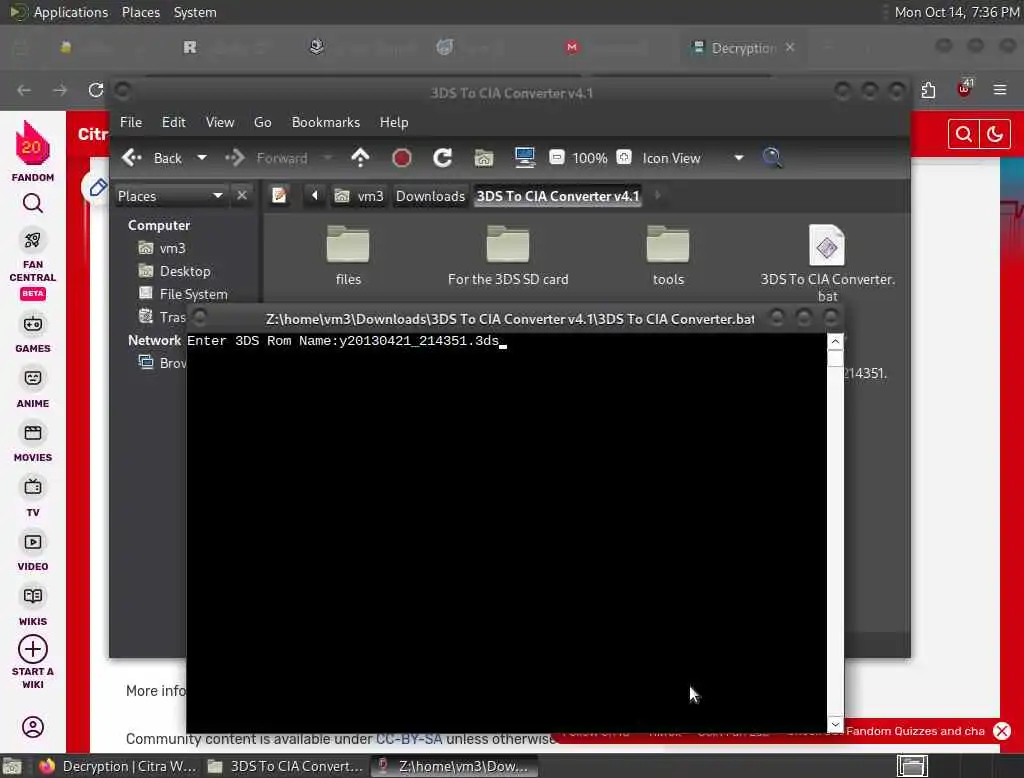Open Fandom home logo
This screenshot has height=778, width=1024.
pos(33,151)
